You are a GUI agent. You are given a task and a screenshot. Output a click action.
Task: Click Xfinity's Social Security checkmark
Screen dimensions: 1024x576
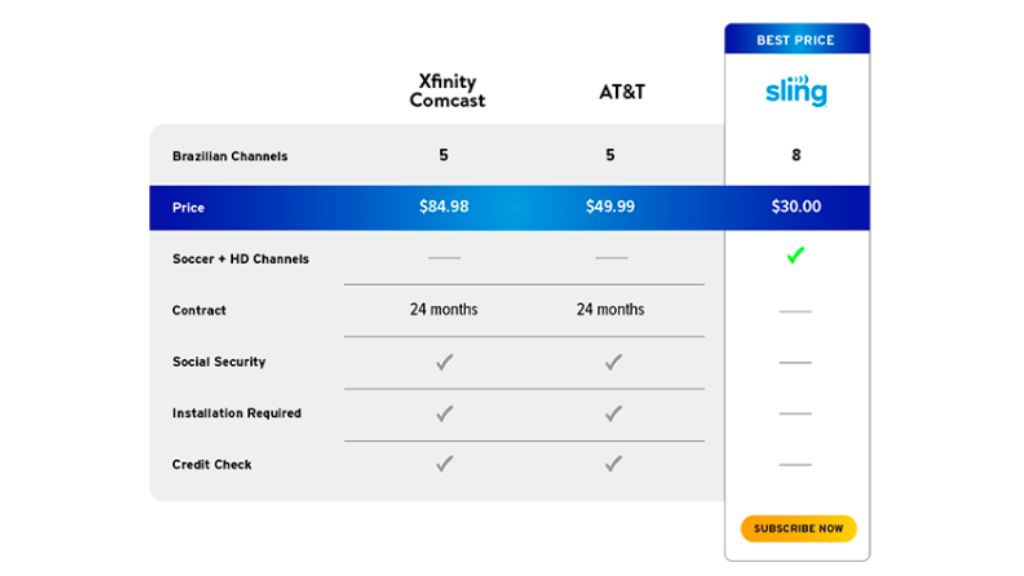click(444, 362)
